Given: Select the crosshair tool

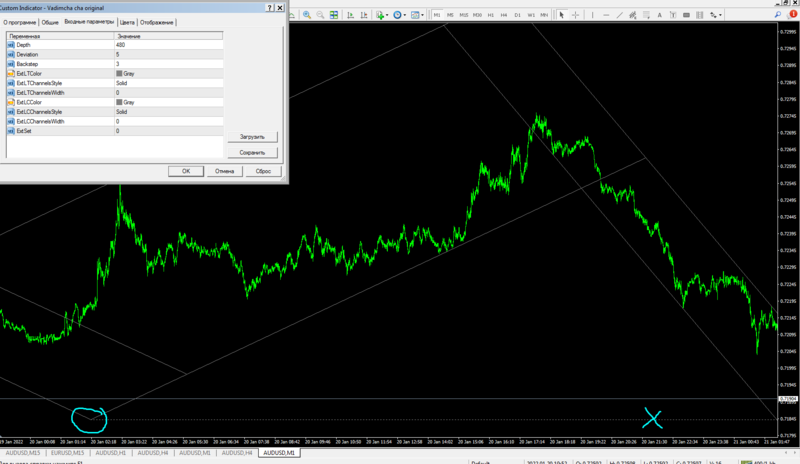Looking at the screenshot, I should [x=575, y=15].
